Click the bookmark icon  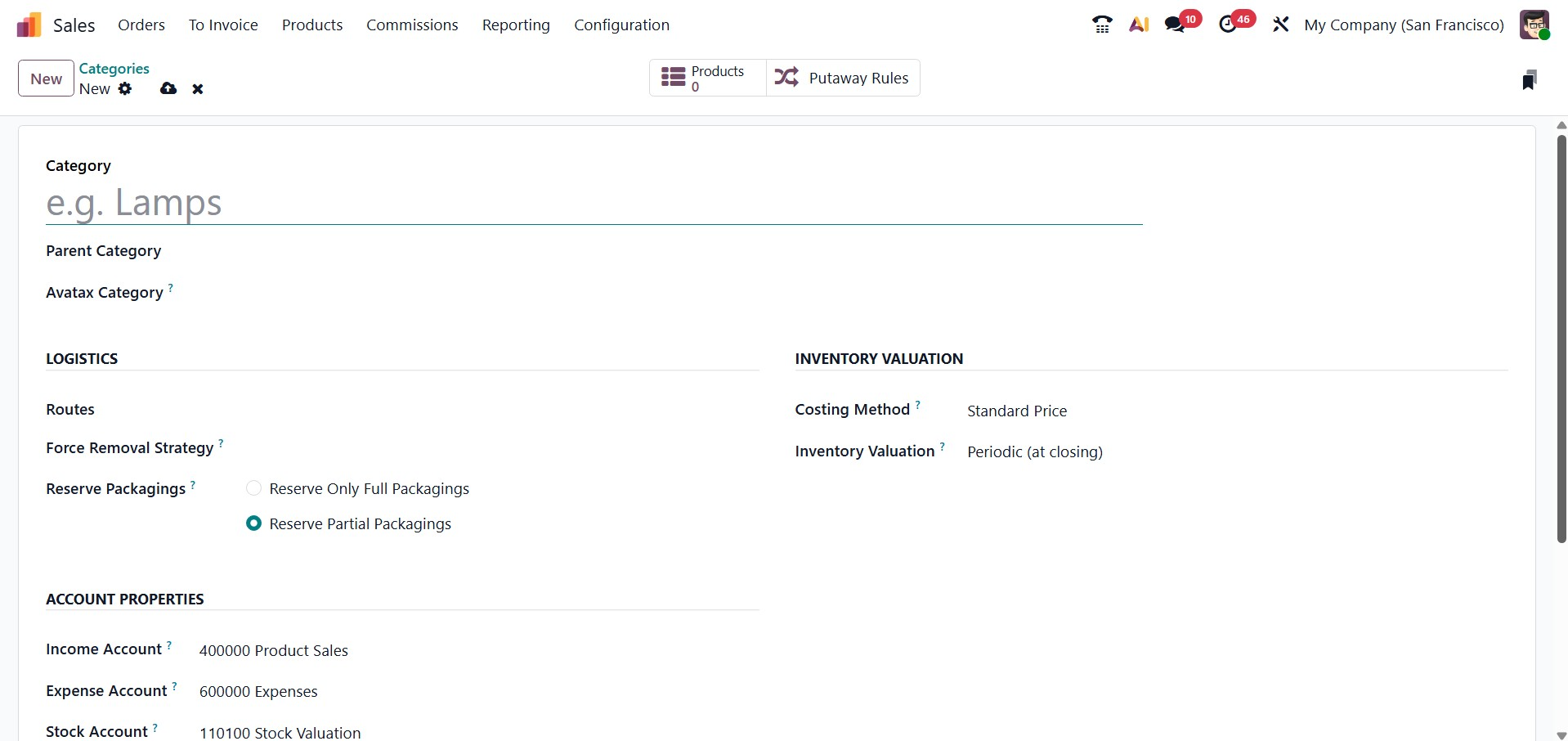coord(1529,79)
